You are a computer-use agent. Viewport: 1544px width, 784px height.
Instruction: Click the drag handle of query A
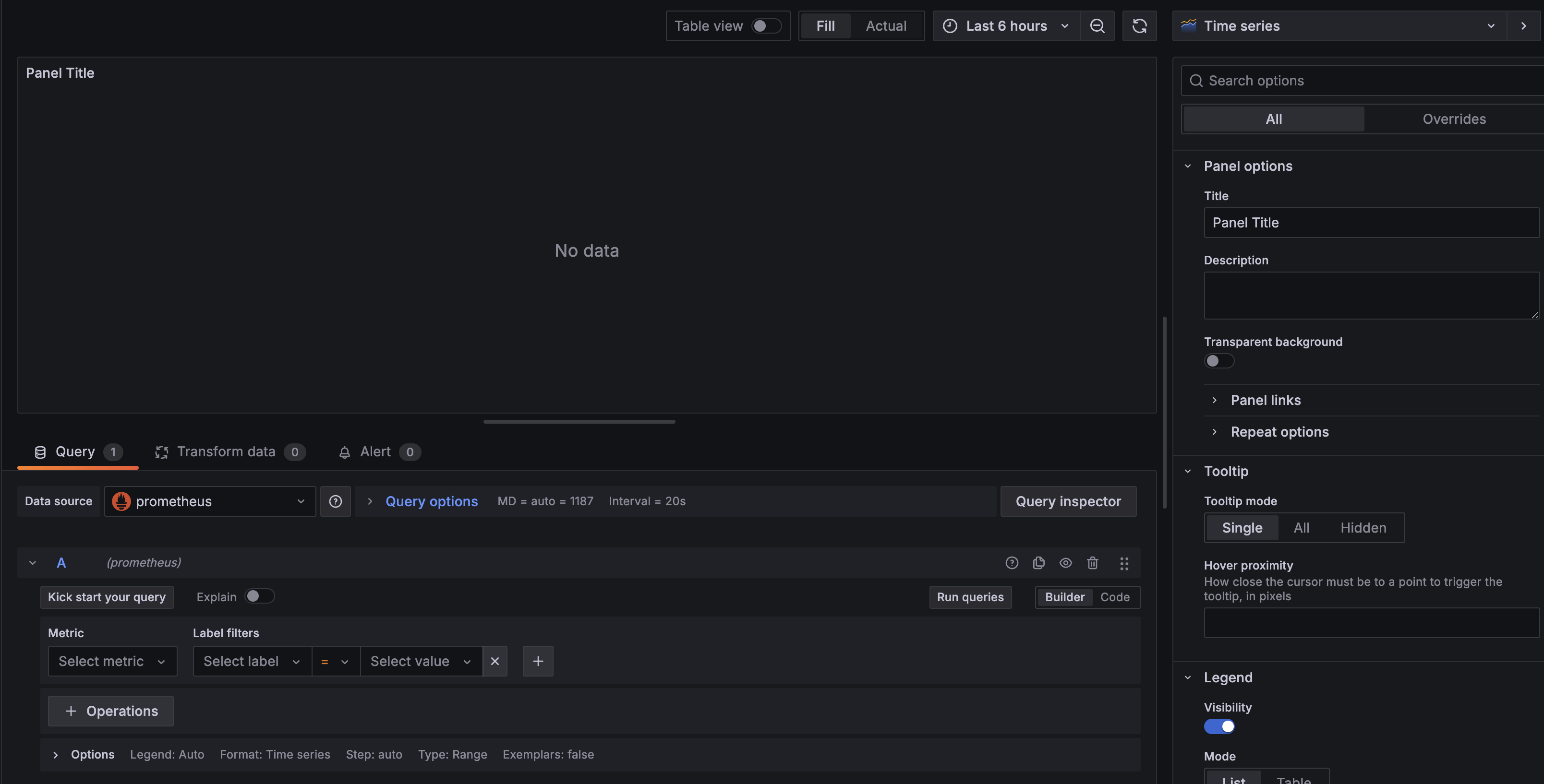1124,563
